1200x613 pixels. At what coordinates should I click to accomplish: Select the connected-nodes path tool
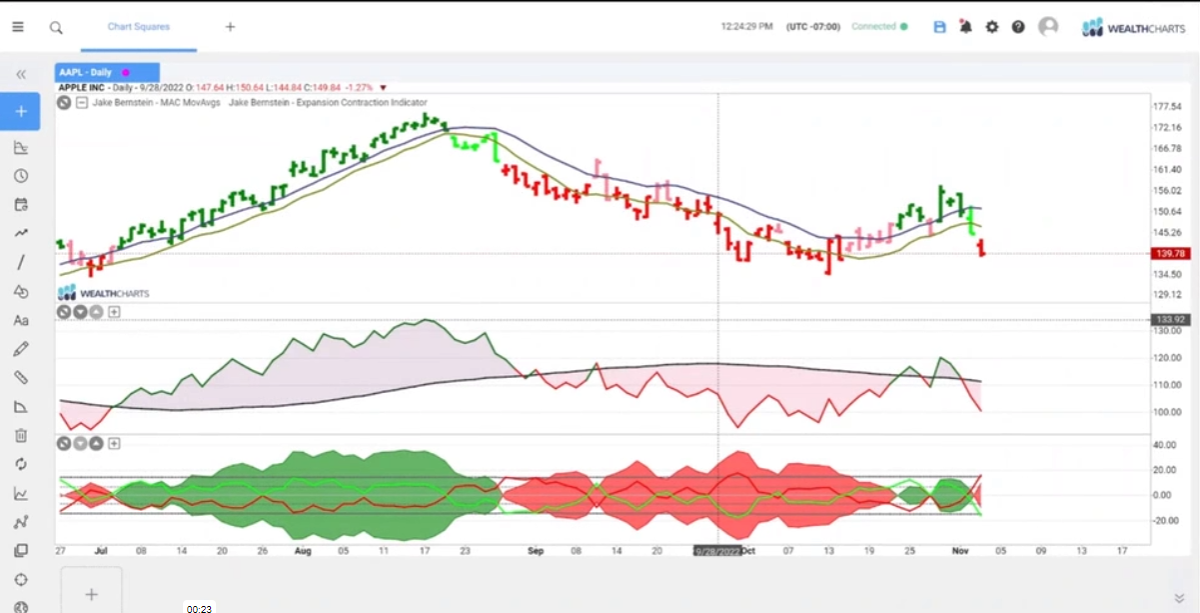click(x=20, y=521)
